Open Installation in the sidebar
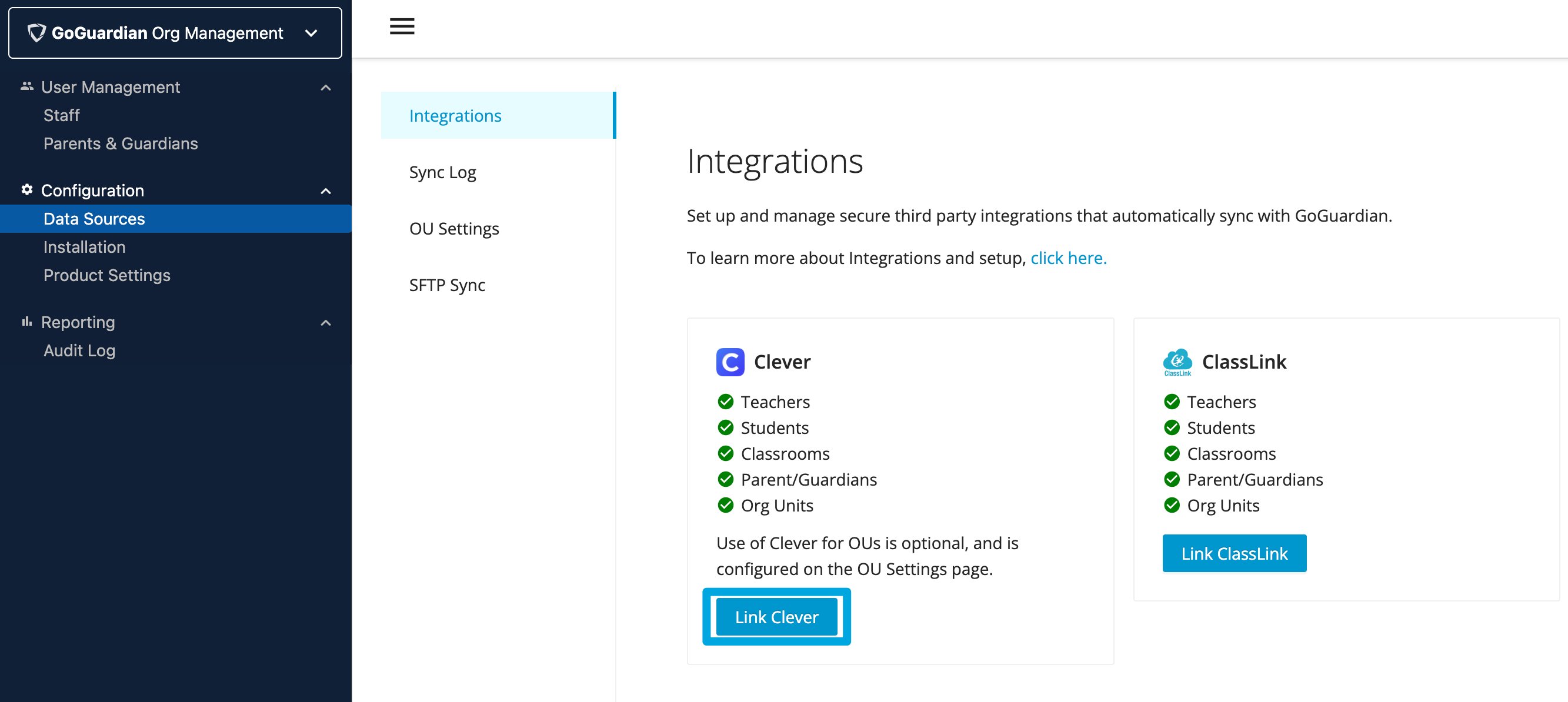Viewport: 1568px width, 702px height. [85, 247]
